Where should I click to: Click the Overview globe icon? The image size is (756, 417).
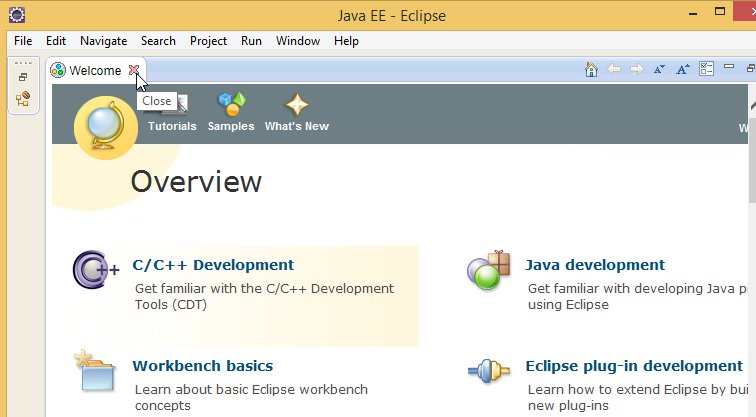106,127
